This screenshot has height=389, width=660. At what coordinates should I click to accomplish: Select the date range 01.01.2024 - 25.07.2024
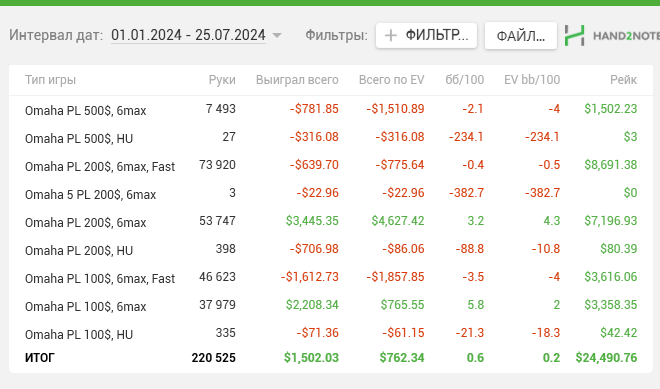pos(188,35)
